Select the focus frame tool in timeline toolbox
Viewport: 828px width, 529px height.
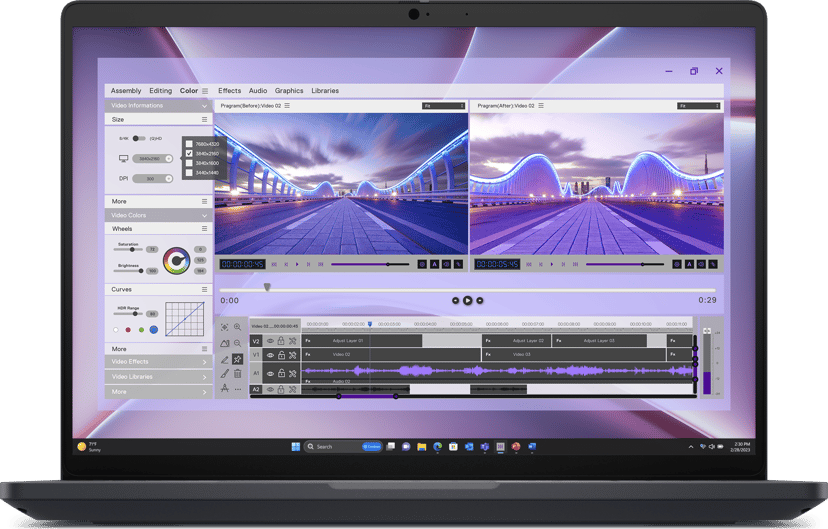point(224,327)
